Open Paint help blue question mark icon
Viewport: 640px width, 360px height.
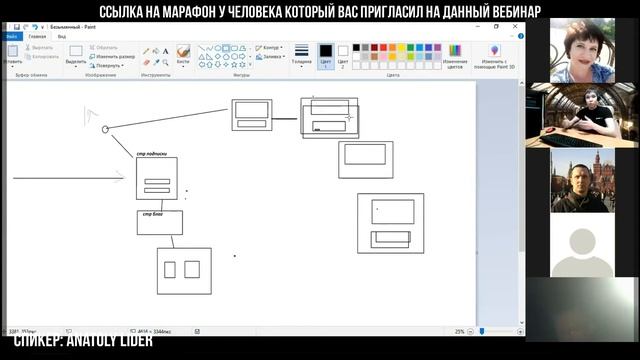click(520, 36)
